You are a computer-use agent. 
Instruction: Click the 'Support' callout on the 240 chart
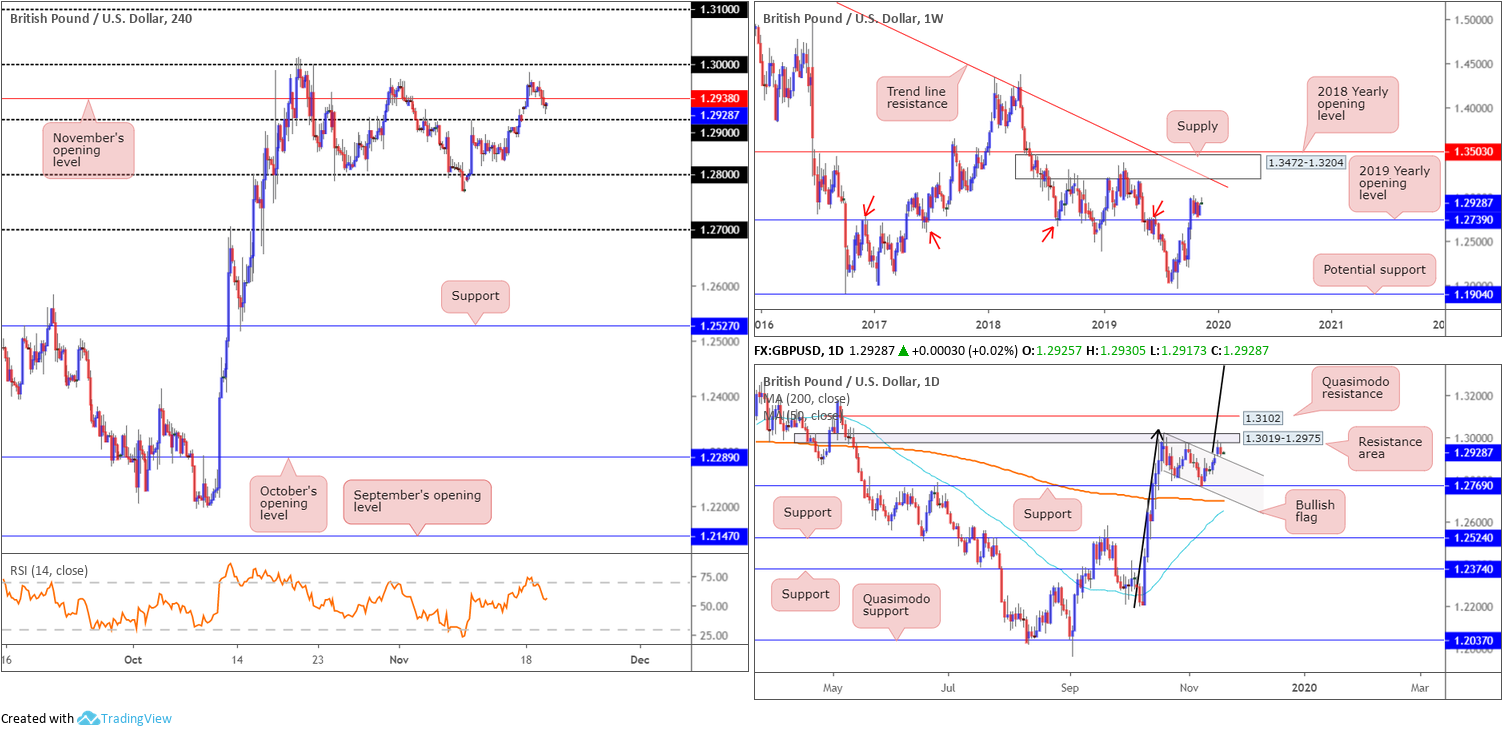475,296
